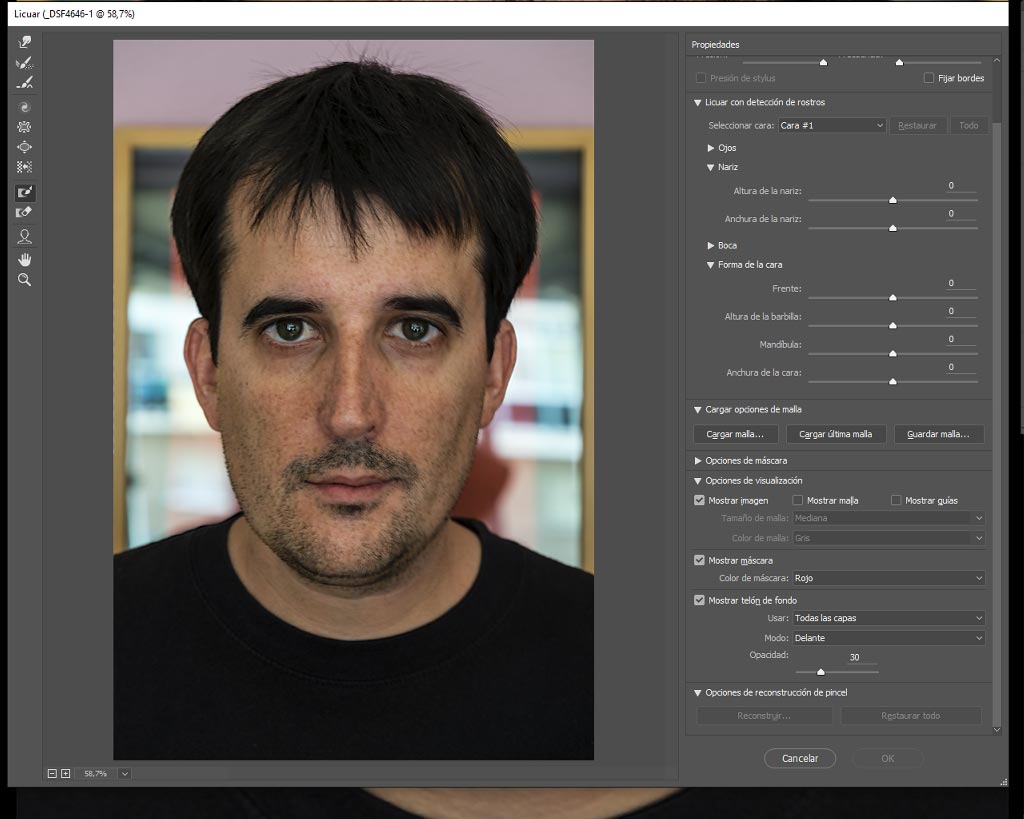Open the zoom percentage dropdown arrow

[124, 773]
